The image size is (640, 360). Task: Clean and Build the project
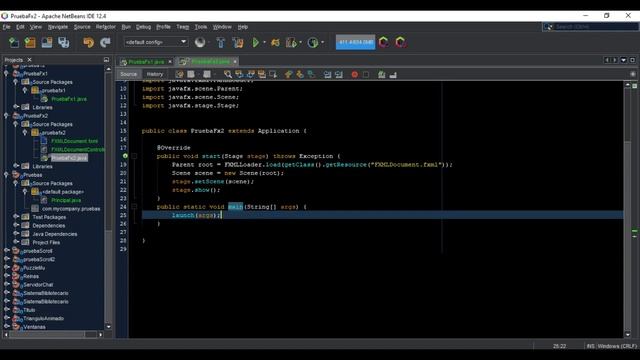[x=238, y=42]
